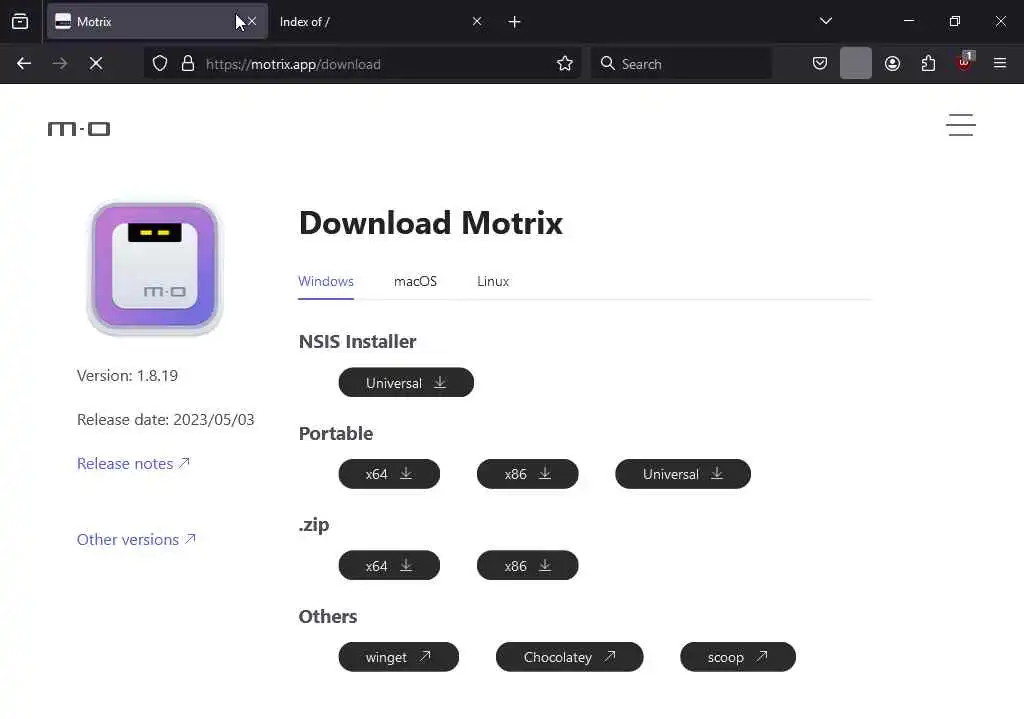Open Firefox View recent browsing icon
This screenshot has width=1024, height=719.
20,22
